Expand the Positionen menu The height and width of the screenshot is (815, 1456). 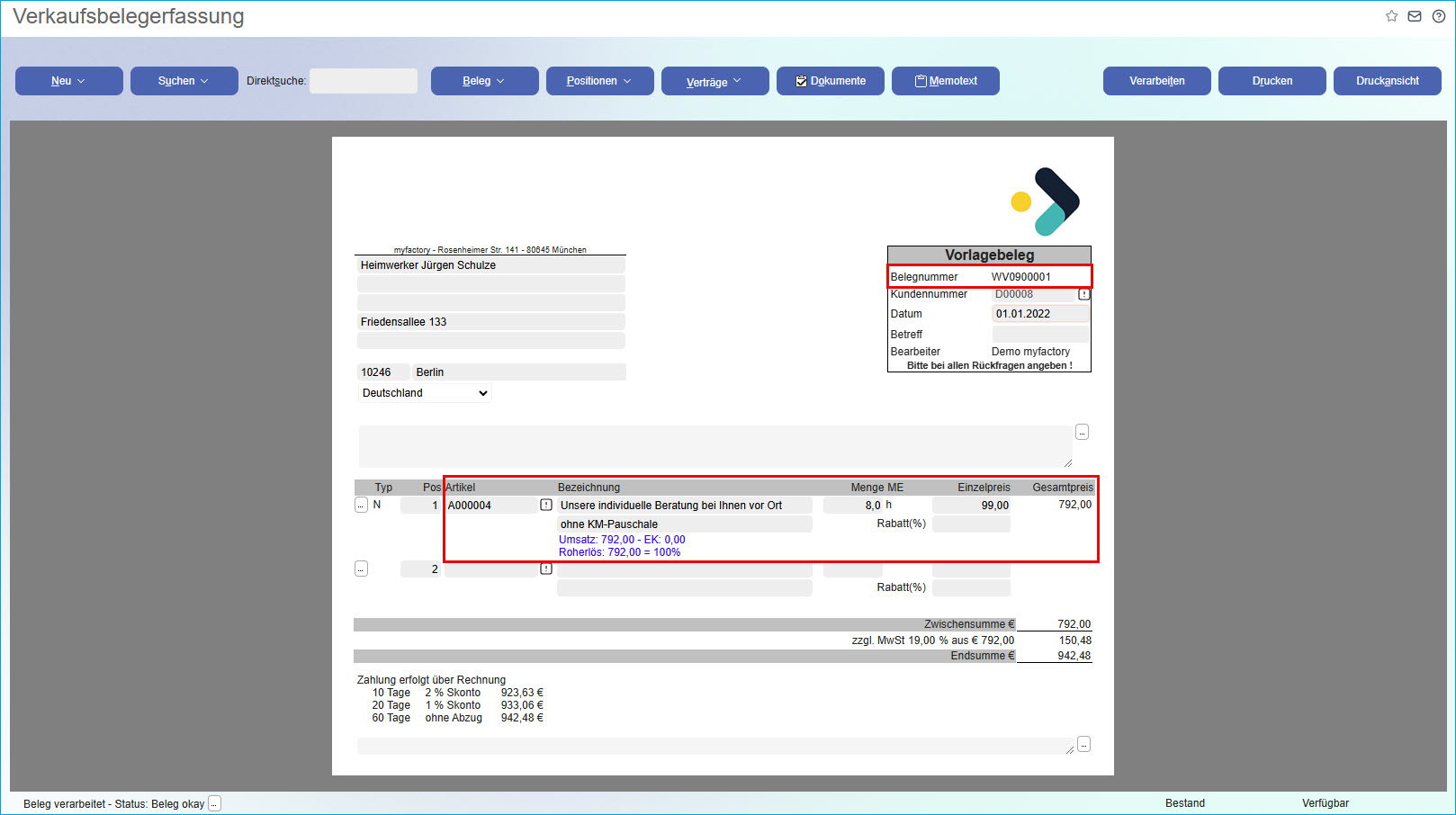(600, 81)
